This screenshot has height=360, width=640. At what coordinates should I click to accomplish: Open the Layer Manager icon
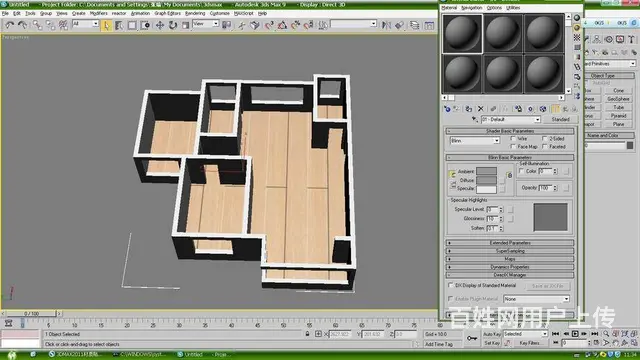tap(415, 26)
